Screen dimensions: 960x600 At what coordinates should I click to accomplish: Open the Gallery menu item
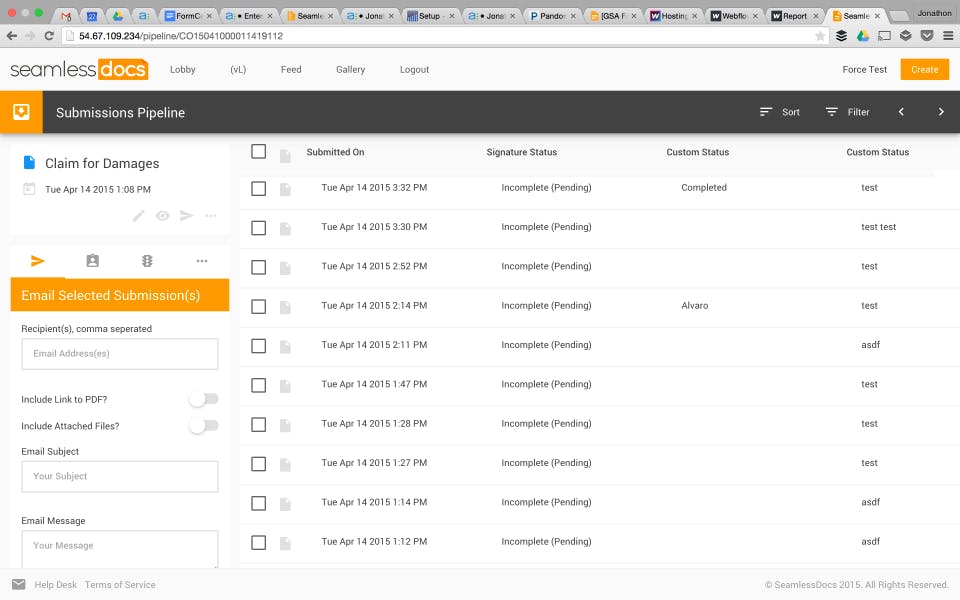[x=350, y=70]
